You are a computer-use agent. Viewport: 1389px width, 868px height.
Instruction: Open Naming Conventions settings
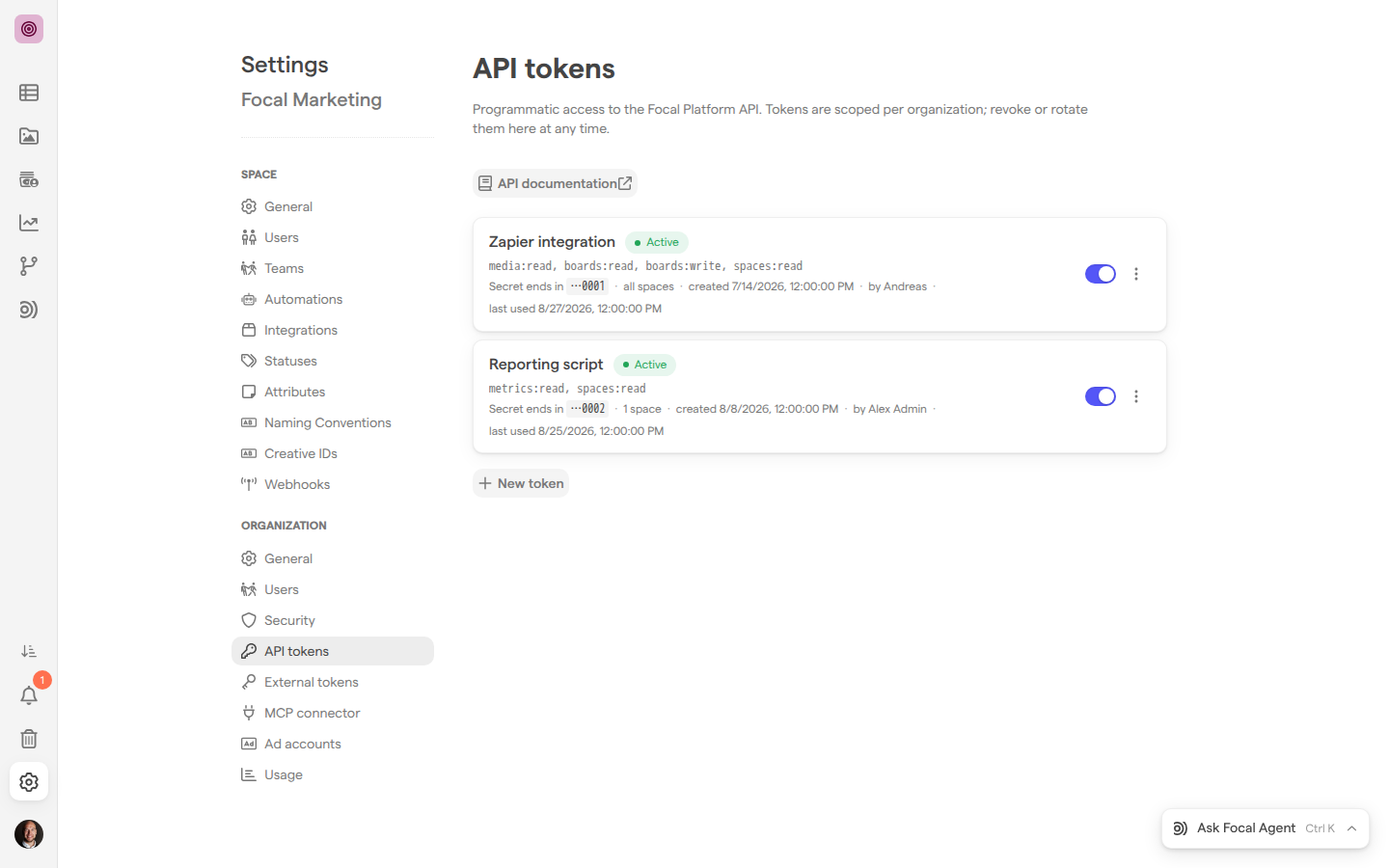click(333, 422)
